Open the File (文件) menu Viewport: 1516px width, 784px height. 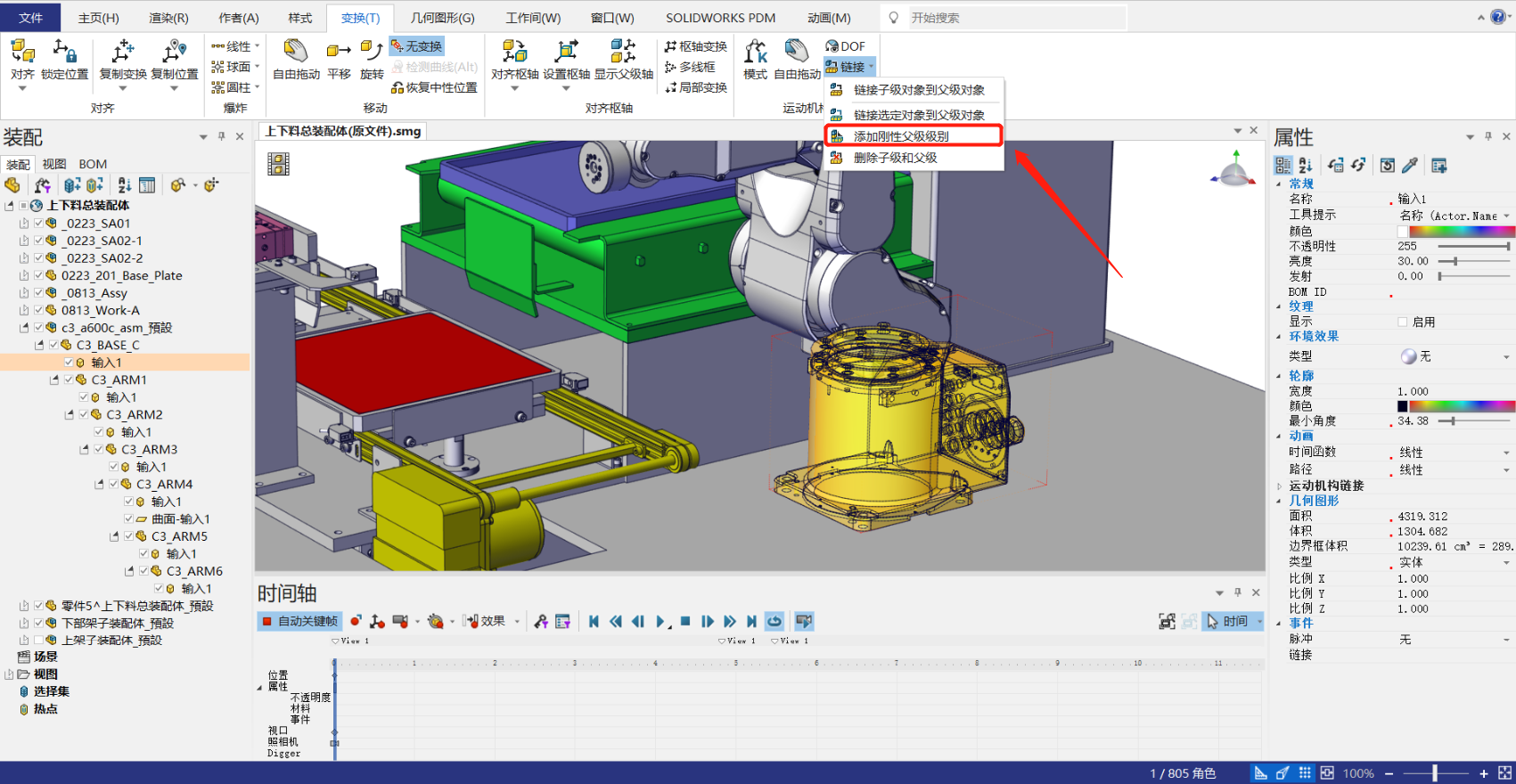click(31, 18)
